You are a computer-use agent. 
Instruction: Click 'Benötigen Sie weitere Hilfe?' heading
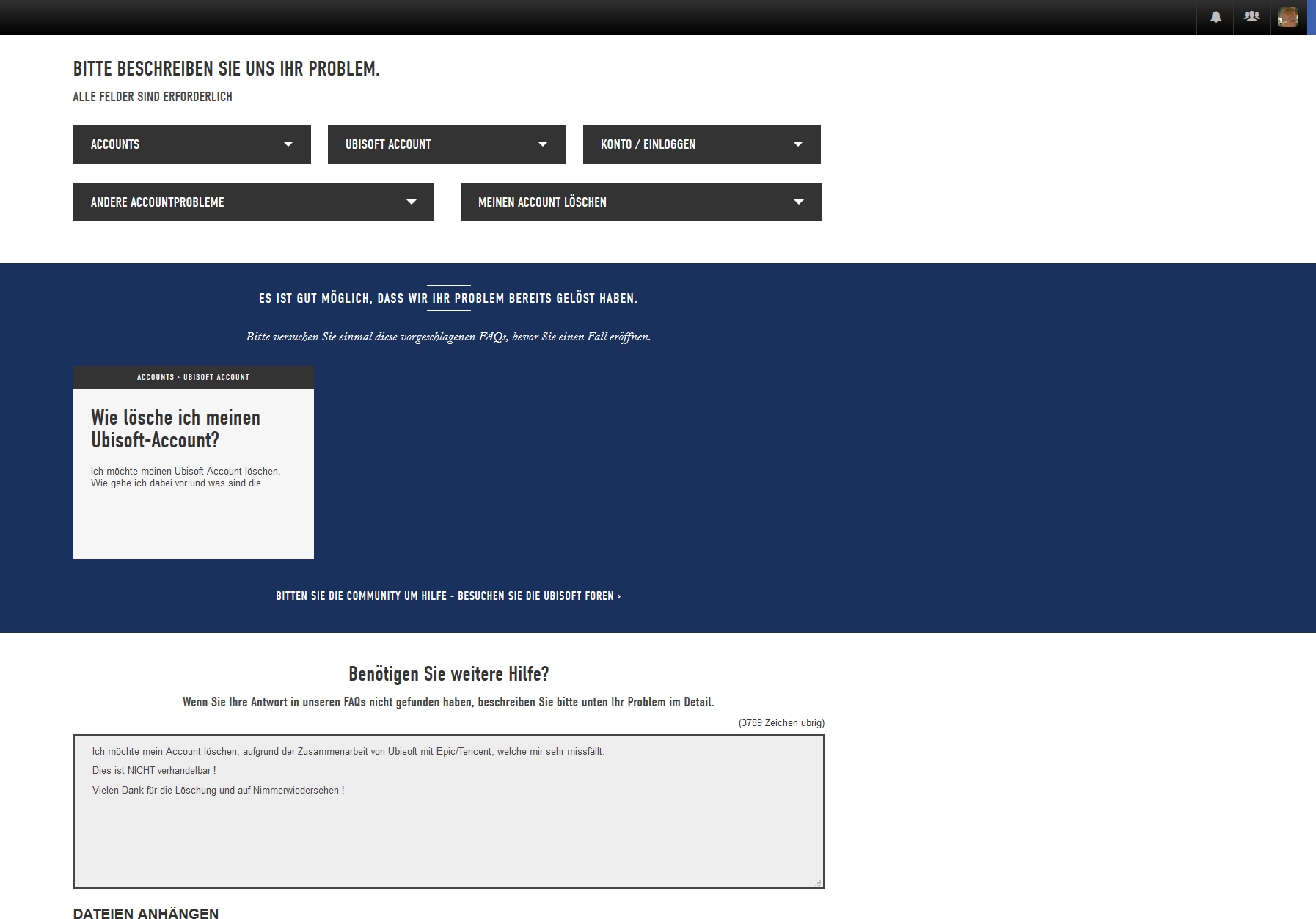(449, 674)
